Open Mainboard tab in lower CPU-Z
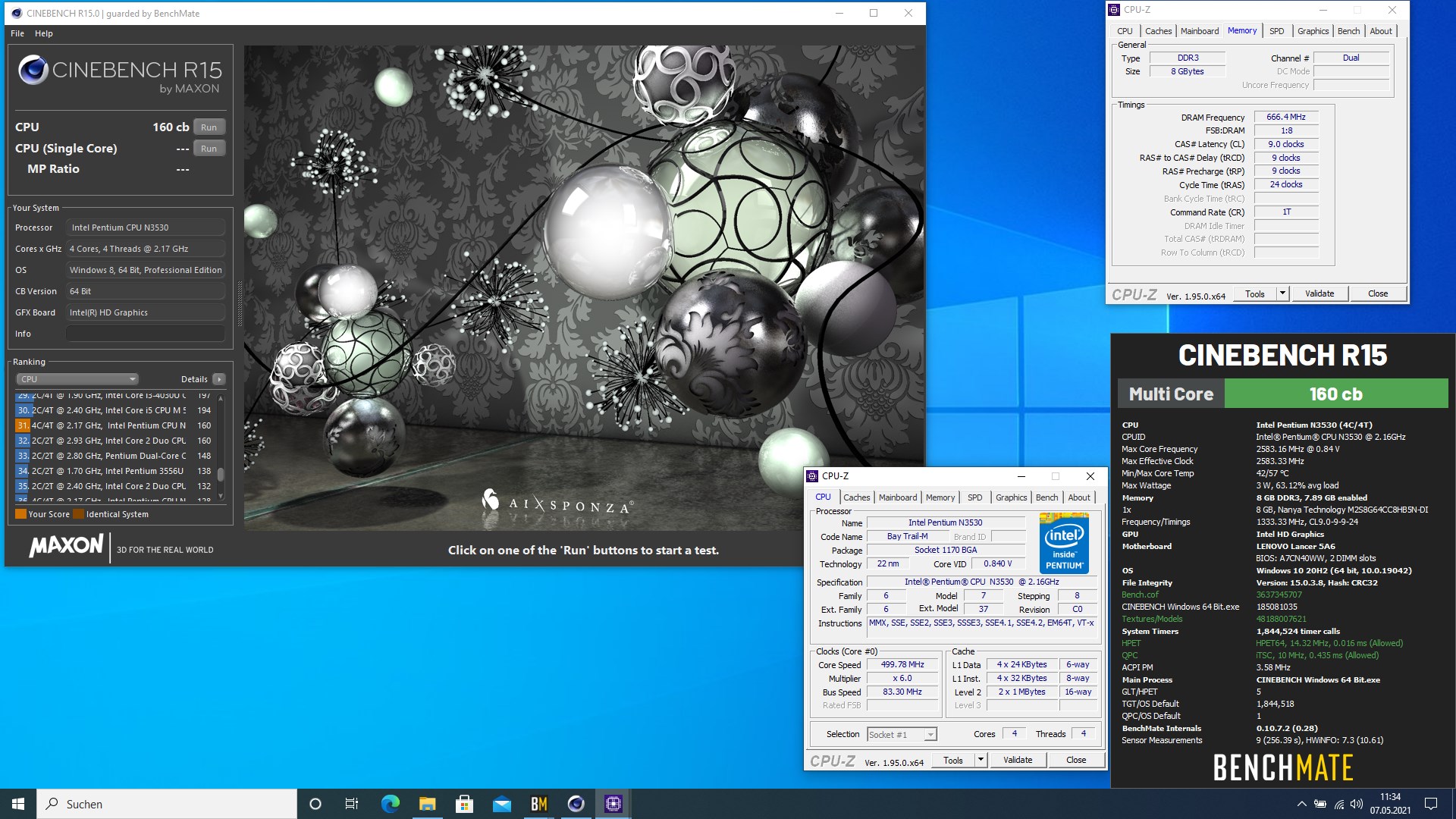This screenshot has height=819, width=1456. click(898, 497)
